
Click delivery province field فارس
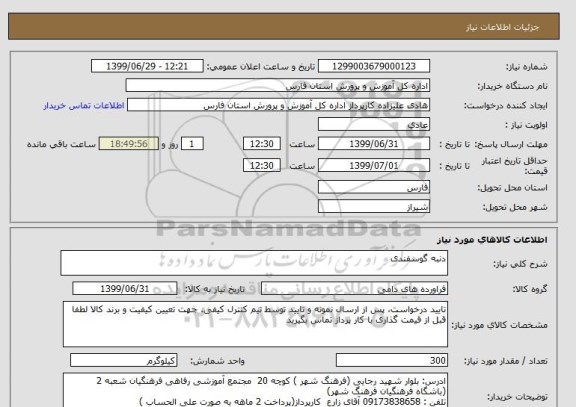point(374,187)
